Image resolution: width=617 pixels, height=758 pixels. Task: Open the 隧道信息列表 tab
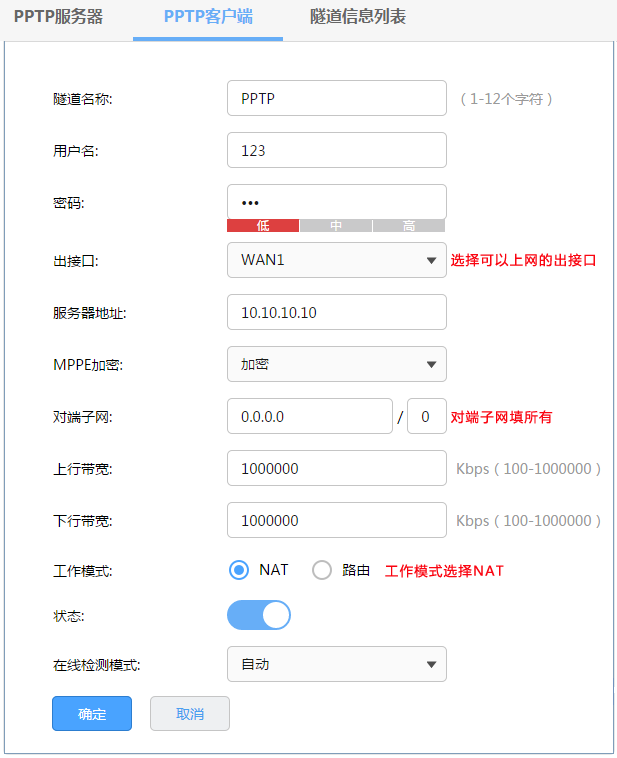(358, 17)
